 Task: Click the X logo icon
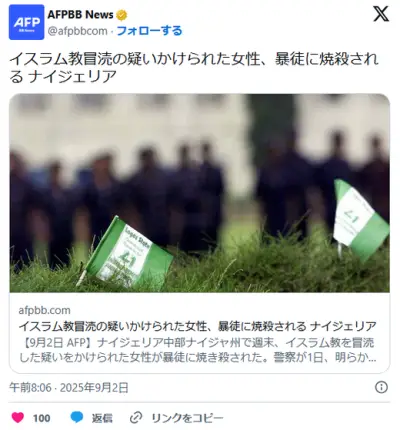[x=381, y=14]
